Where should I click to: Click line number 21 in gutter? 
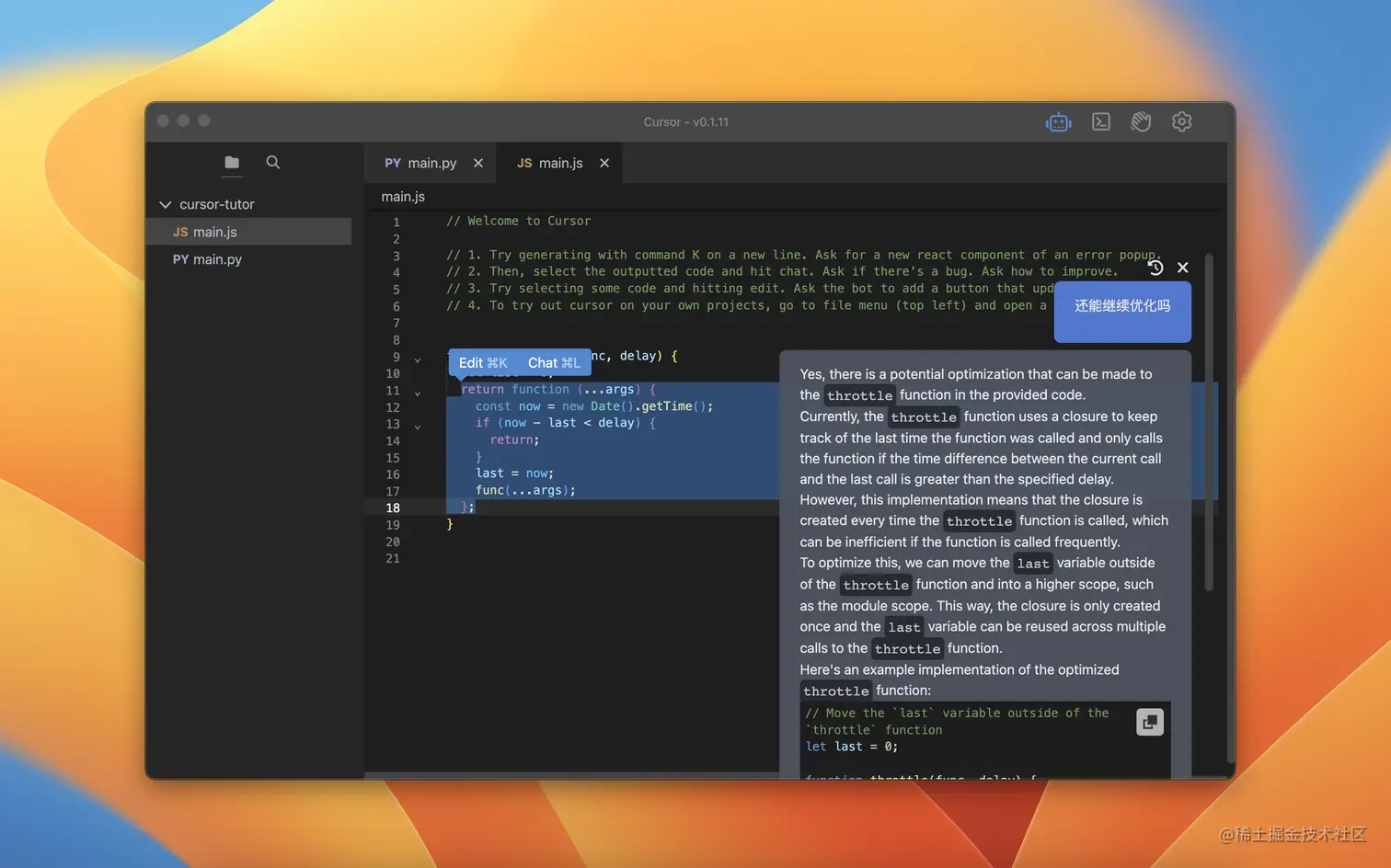(x=393, y=558)
